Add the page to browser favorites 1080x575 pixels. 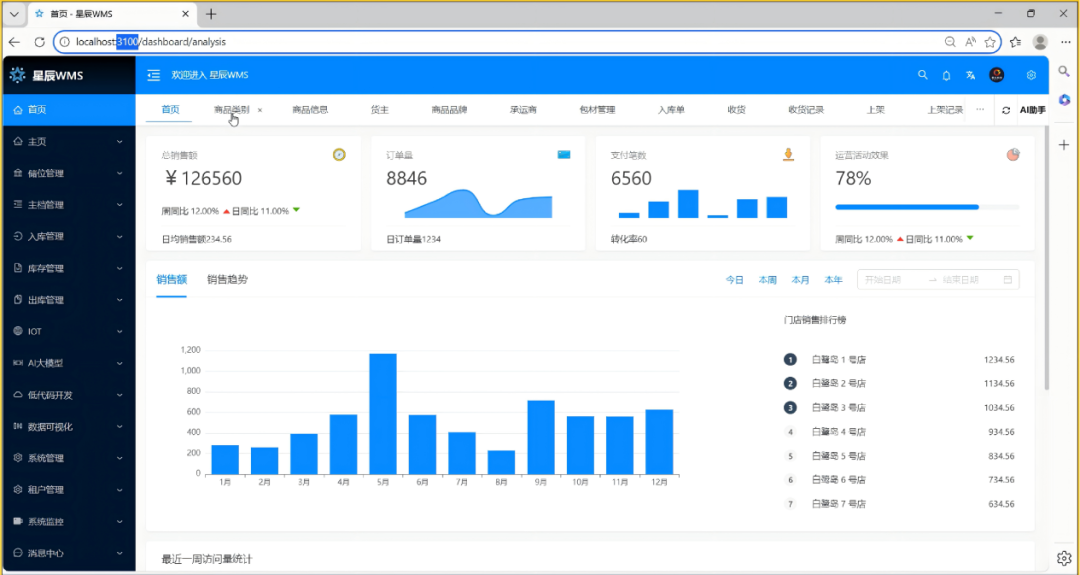pyautogui.click(x=990, y=42)
